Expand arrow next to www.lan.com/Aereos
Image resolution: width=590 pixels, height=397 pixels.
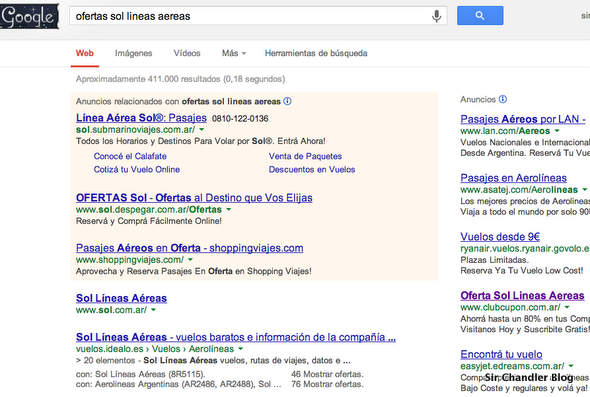click(x=557, y=131)
